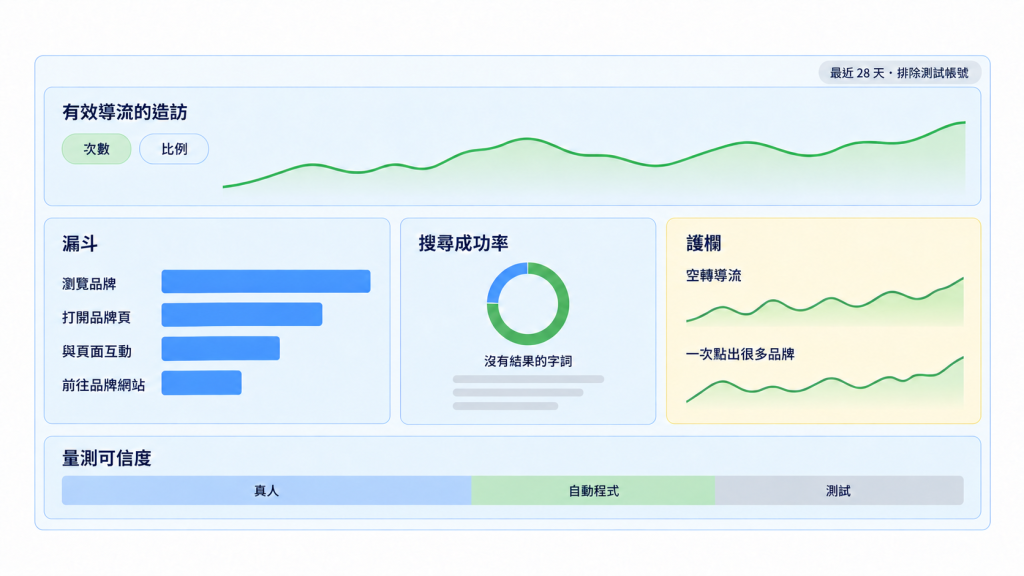1024x576 pixels.
Task: Select the 真人 segment in the reliability bar
Action: click(266, 490)
